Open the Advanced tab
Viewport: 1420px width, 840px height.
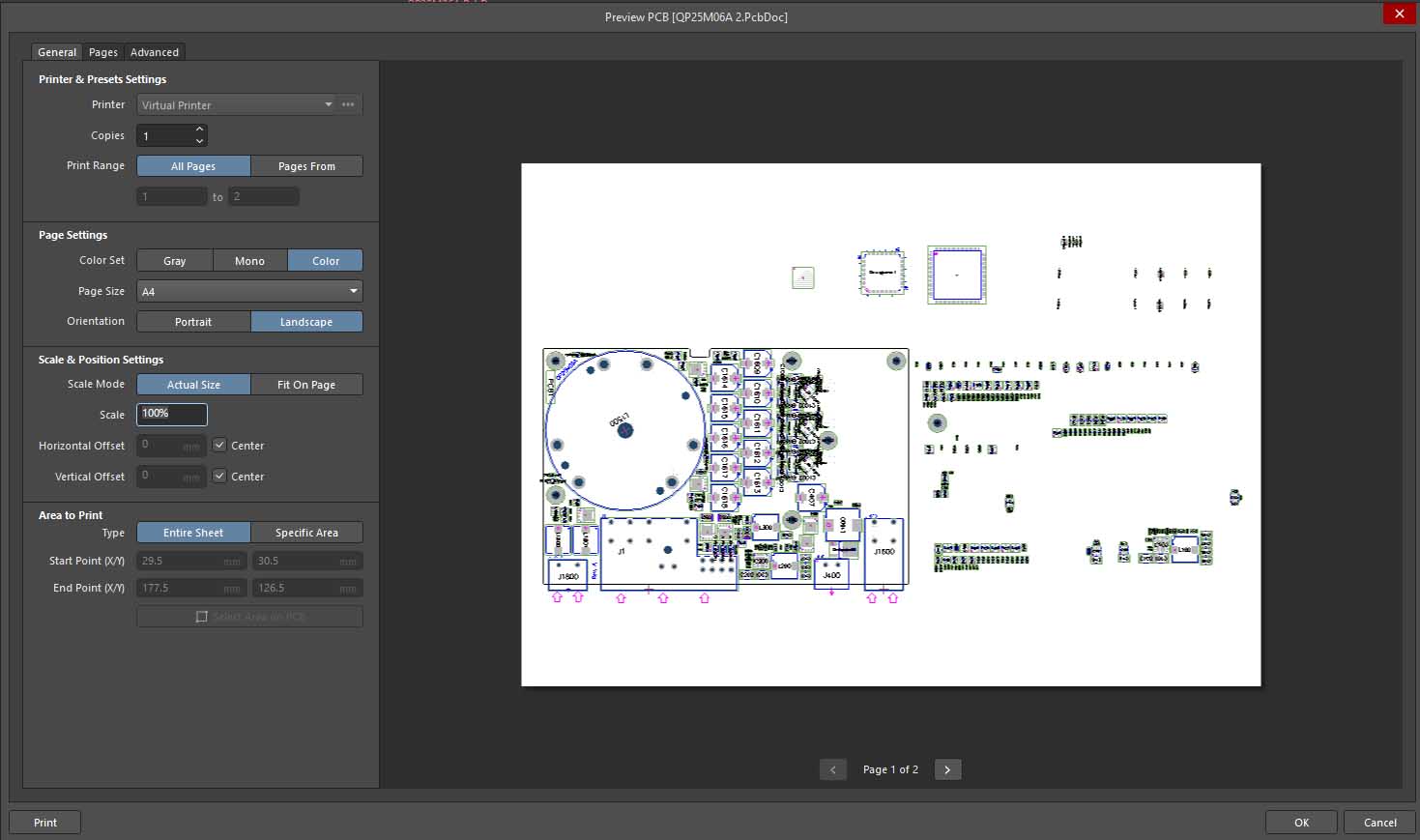point(155,52)
